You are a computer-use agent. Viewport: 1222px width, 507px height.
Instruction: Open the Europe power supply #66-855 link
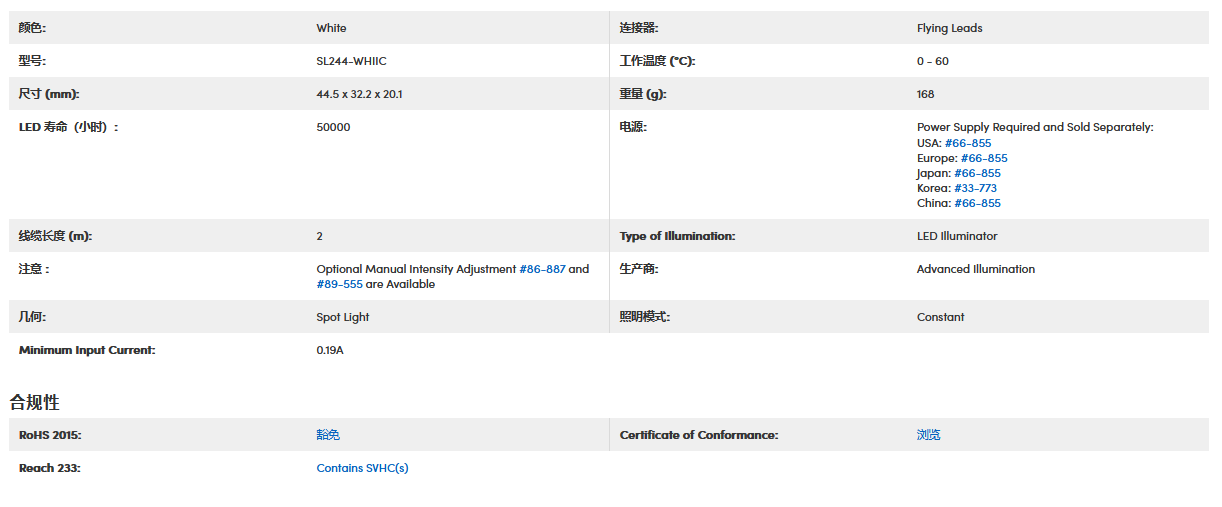984,158
